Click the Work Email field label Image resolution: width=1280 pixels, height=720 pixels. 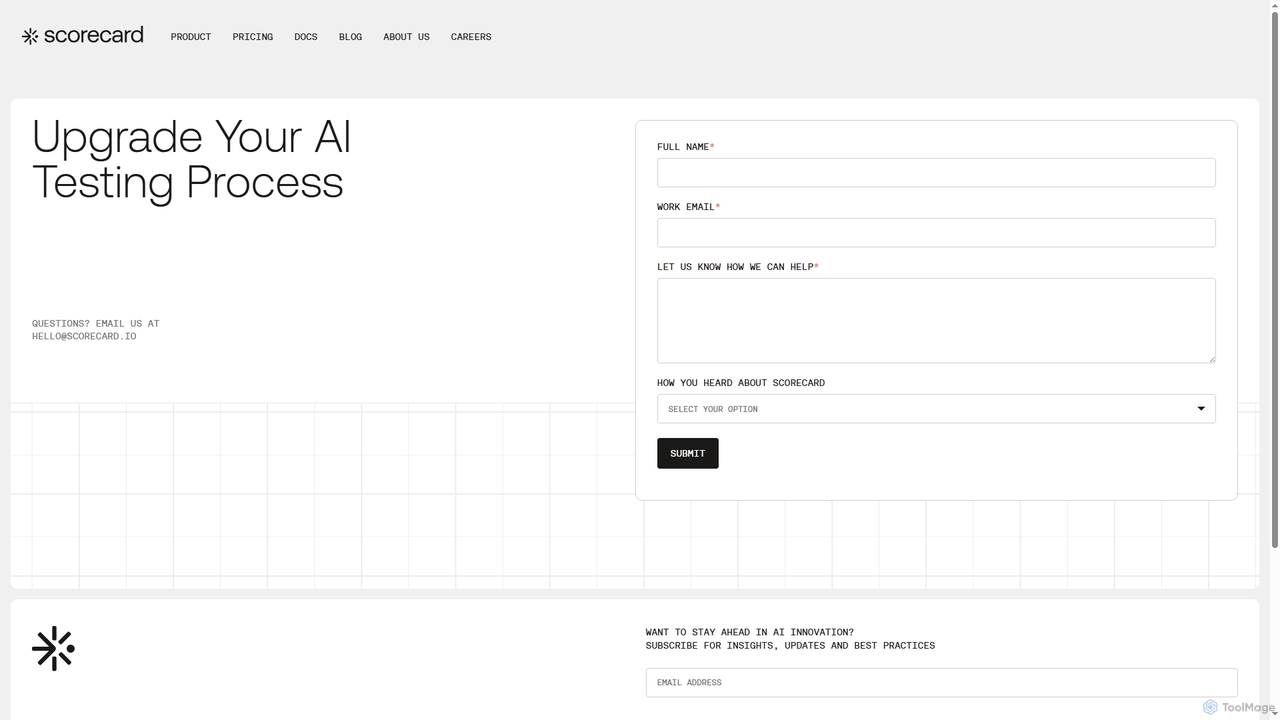[x=688, y=207]
